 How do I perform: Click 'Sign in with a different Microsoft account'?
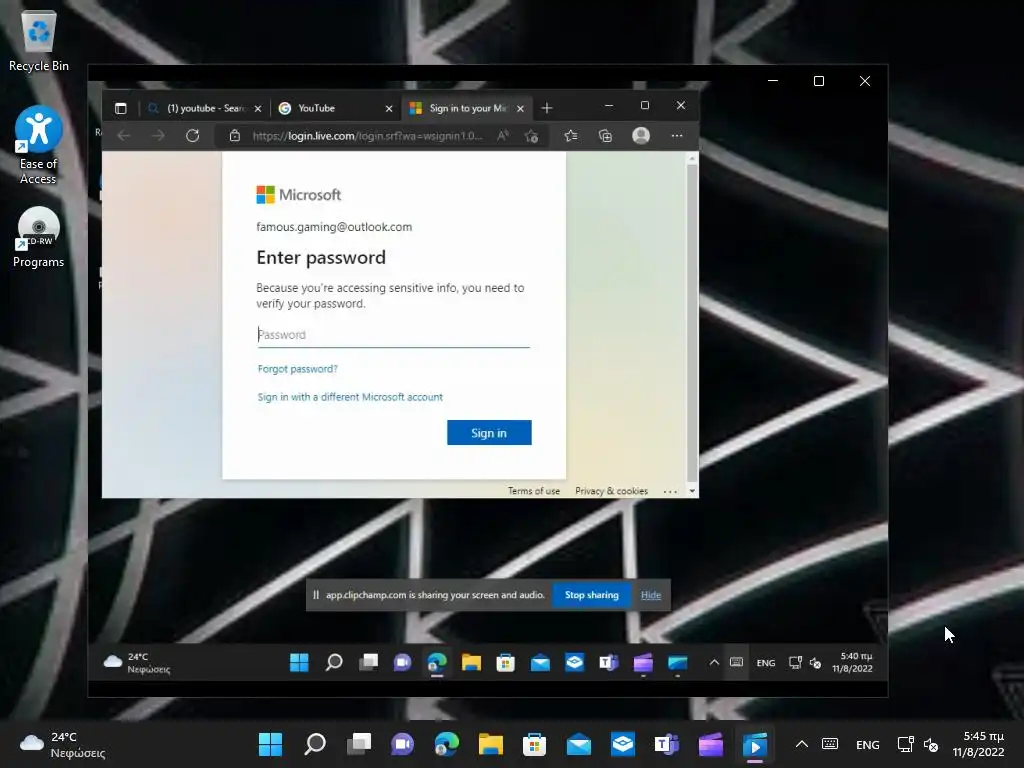350,397
